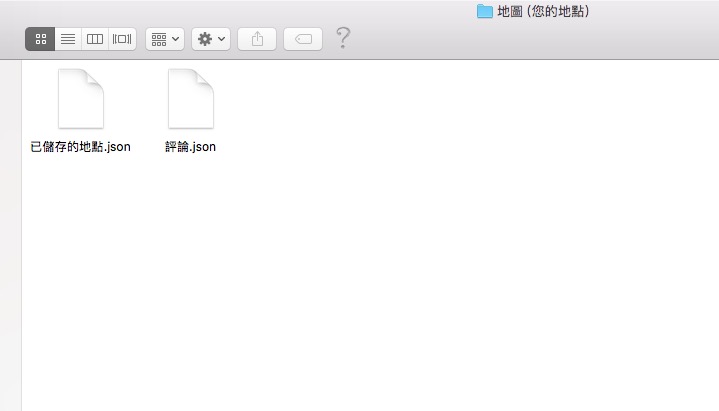Click the 已儲存的地點.json file name

(x=81, y=147)
